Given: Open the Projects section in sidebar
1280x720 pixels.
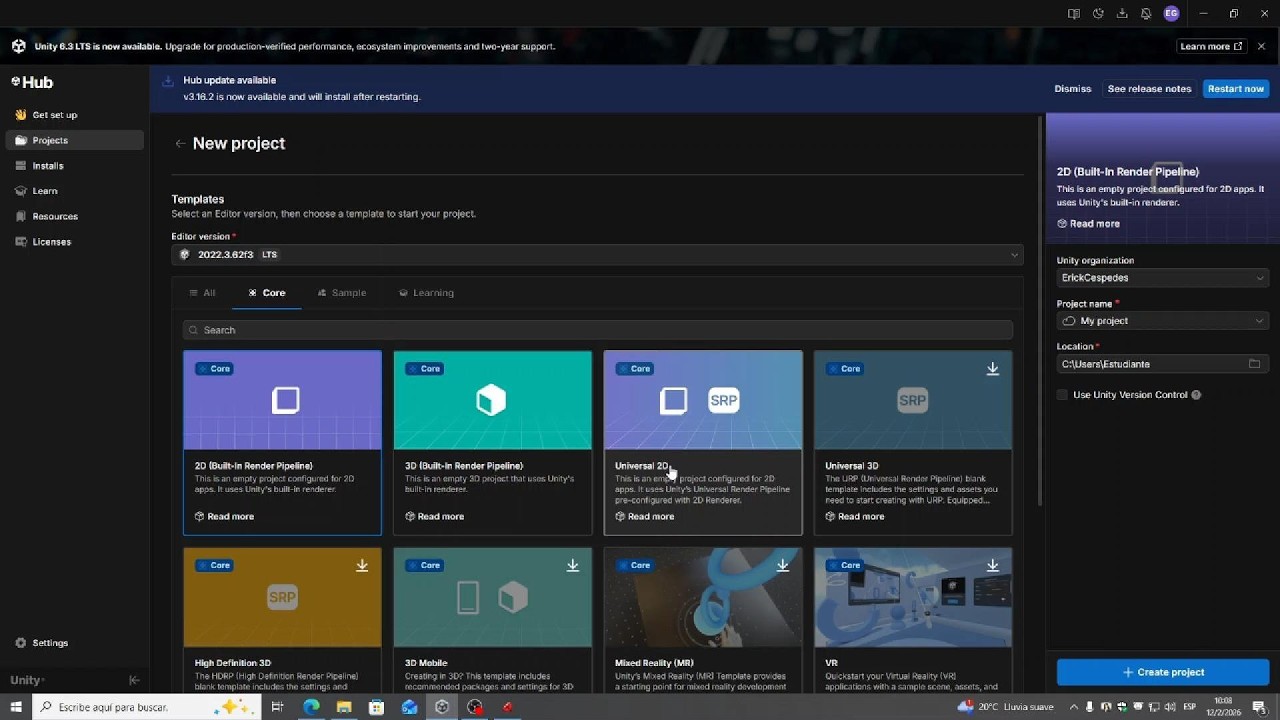Looking at the screenshot, I should point(75,140).
